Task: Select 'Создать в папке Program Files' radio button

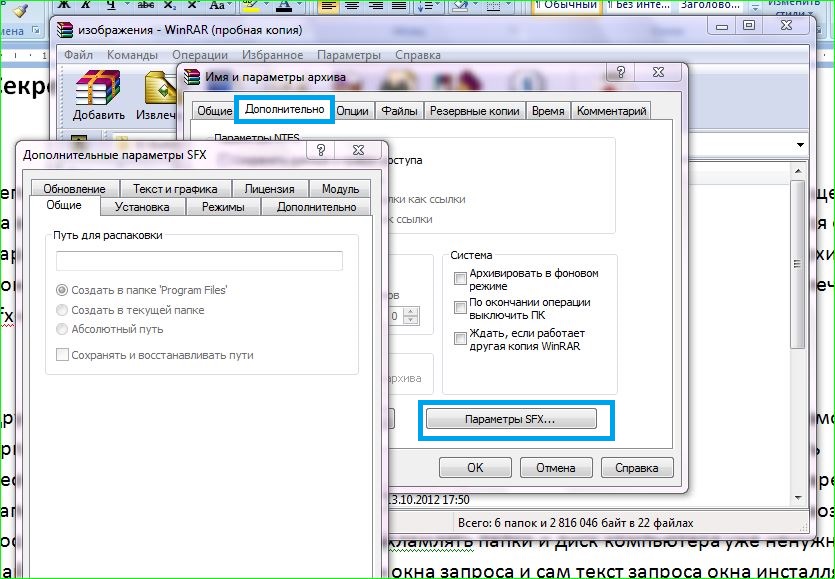Action: click(62, 290)
